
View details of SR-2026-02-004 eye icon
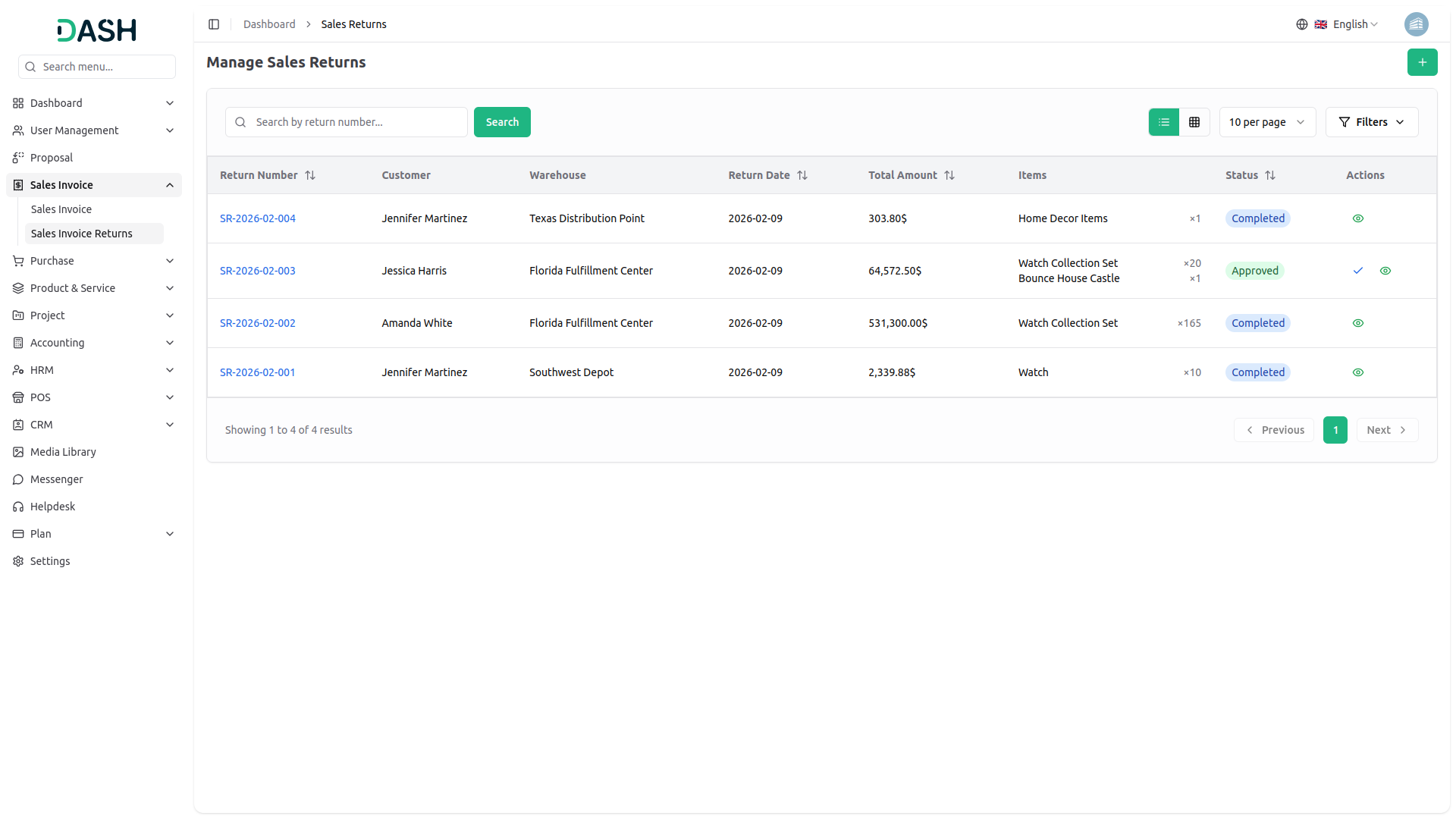pyautogui.click(x=1358, y=218)
